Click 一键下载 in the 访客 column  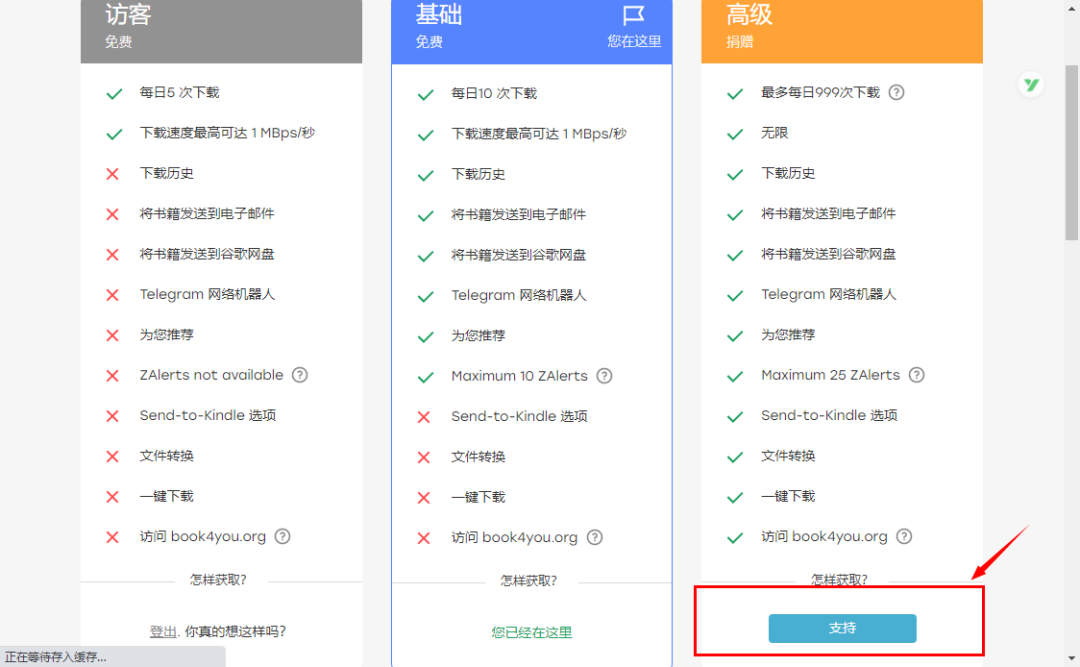pyautogui.click(x=167, y=496)
